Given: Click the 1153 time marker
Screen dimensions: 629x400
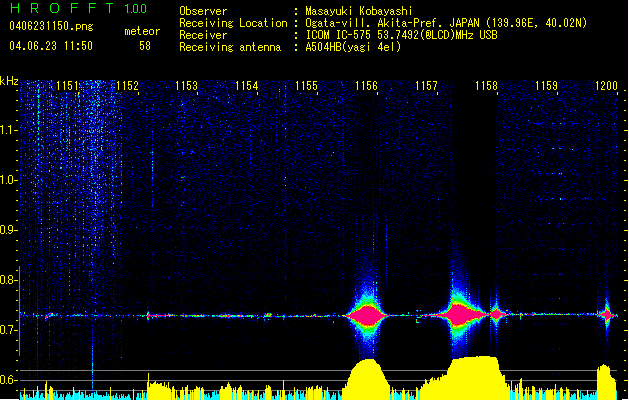Looking at the screenshot, I should pyautogui.click(x=187, y=86).
